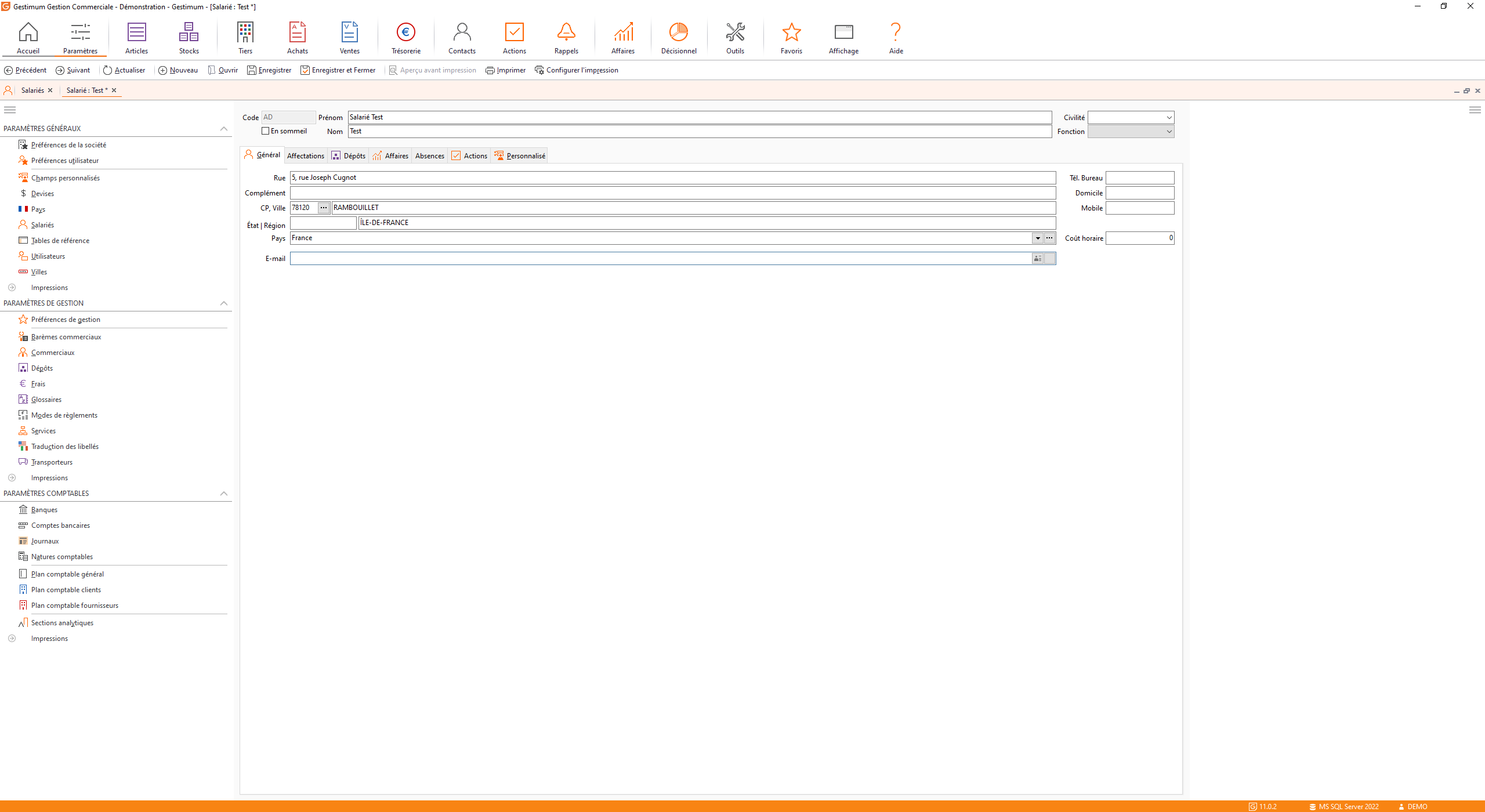Screen dimensions: 1485x812
Task: Close the Salarié : Test tab
Action: (x=114, y=90)
